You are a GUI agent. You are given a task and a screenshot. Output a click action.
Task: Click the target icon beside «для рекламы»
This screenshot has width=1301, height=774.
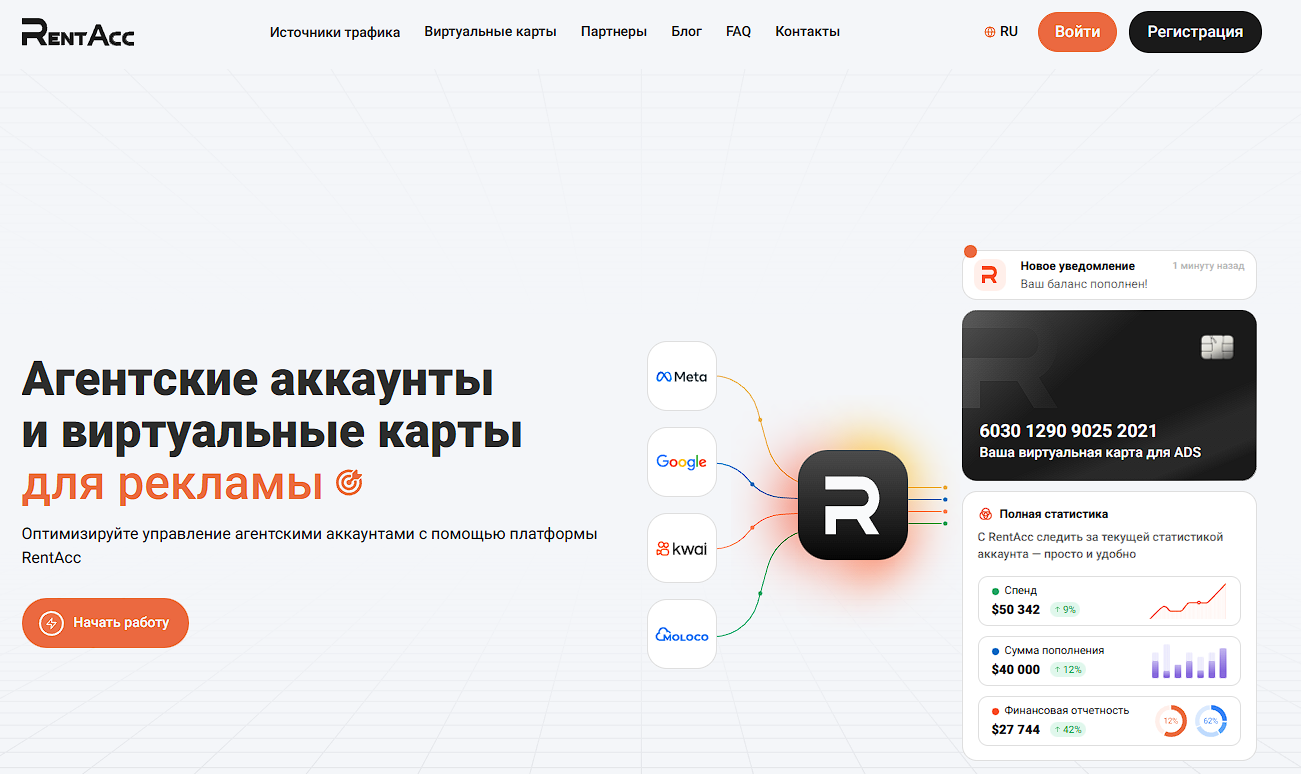(x=349, y=483)
